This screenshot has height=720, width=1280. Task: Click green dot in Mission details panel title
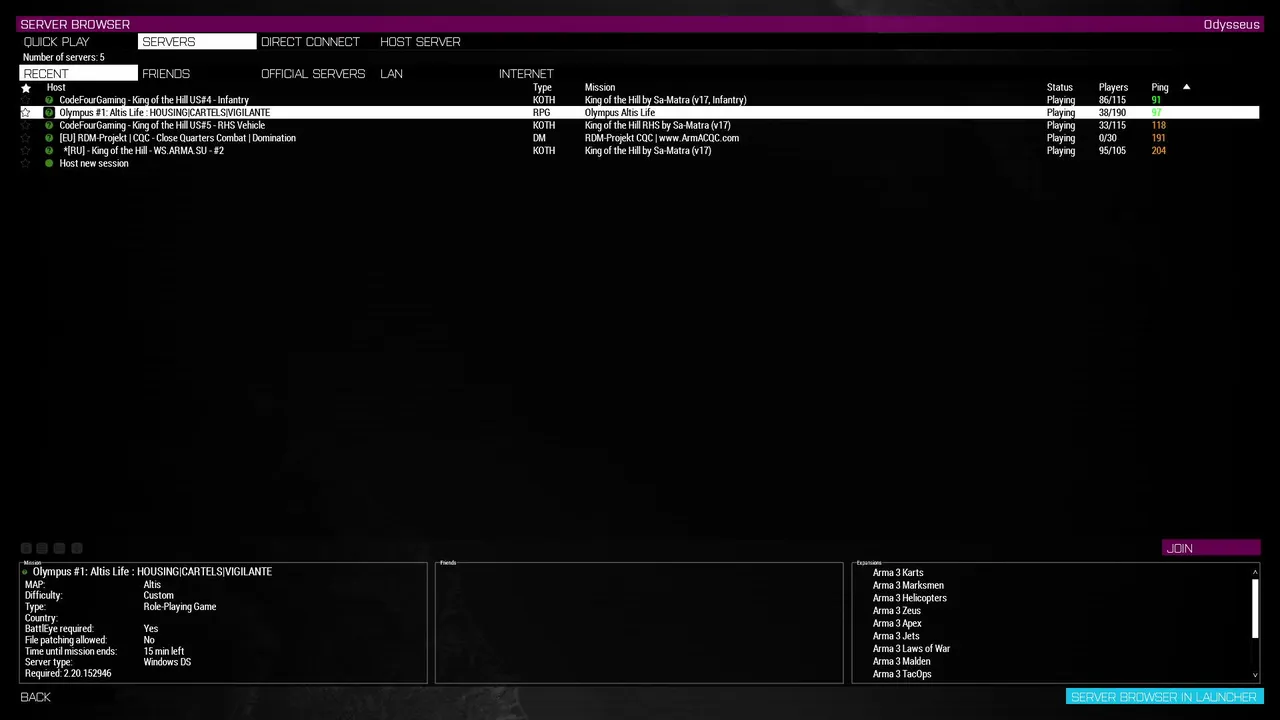(26, 573)
